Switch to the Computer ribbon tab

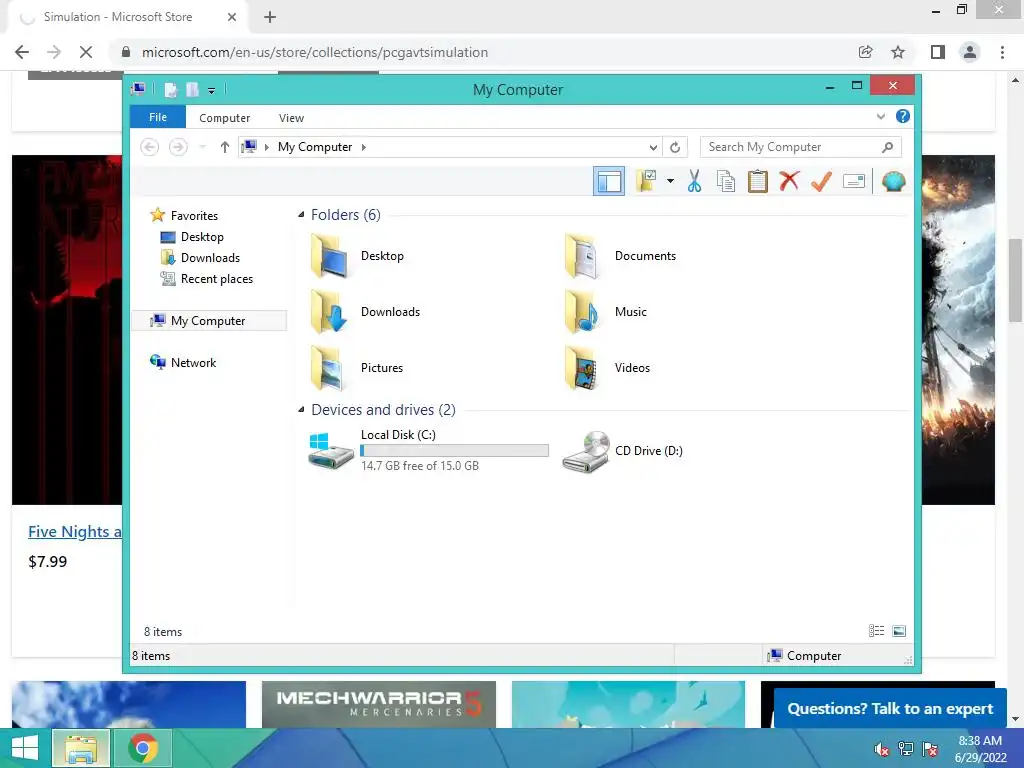225,118
